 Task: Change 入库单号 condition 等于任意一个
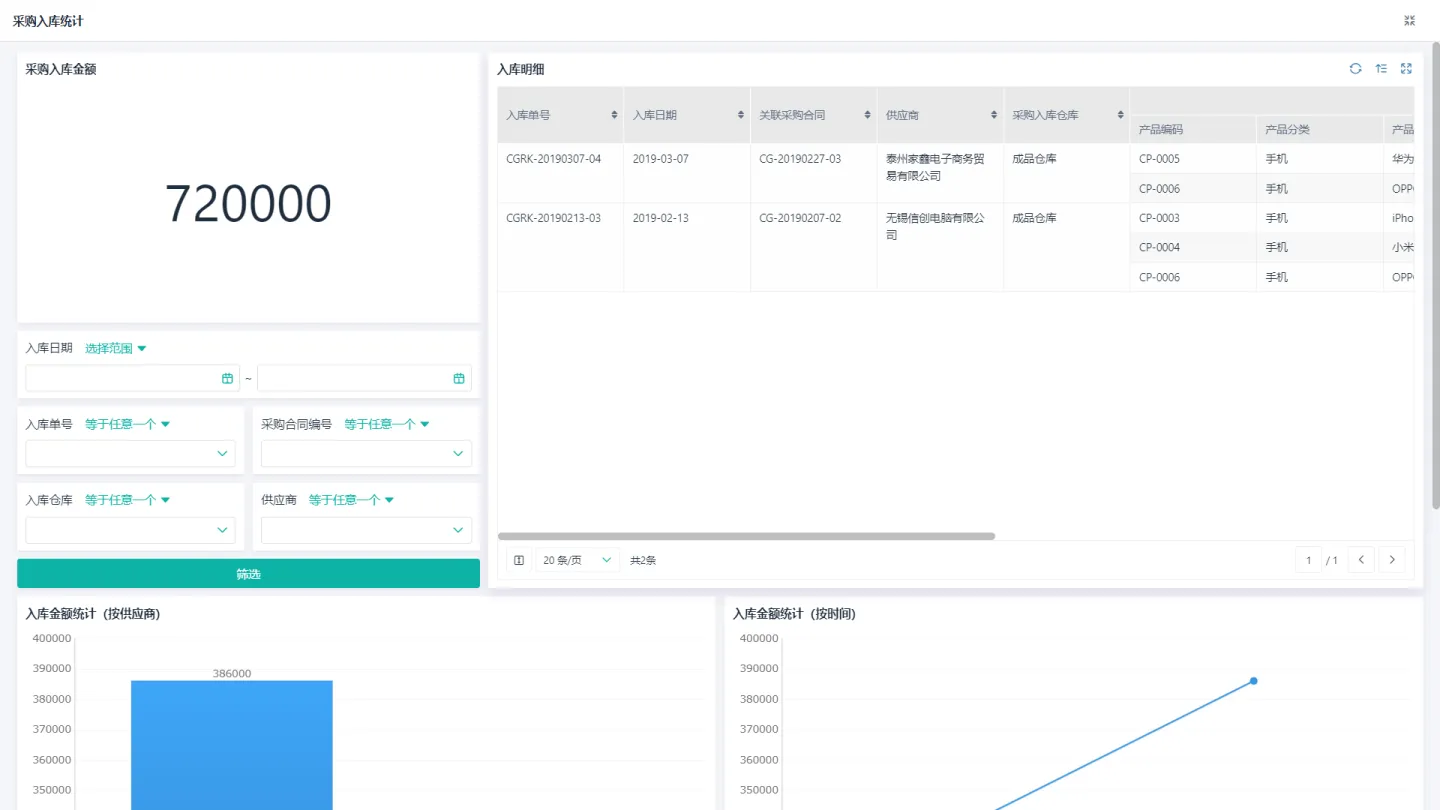(128, 424)
